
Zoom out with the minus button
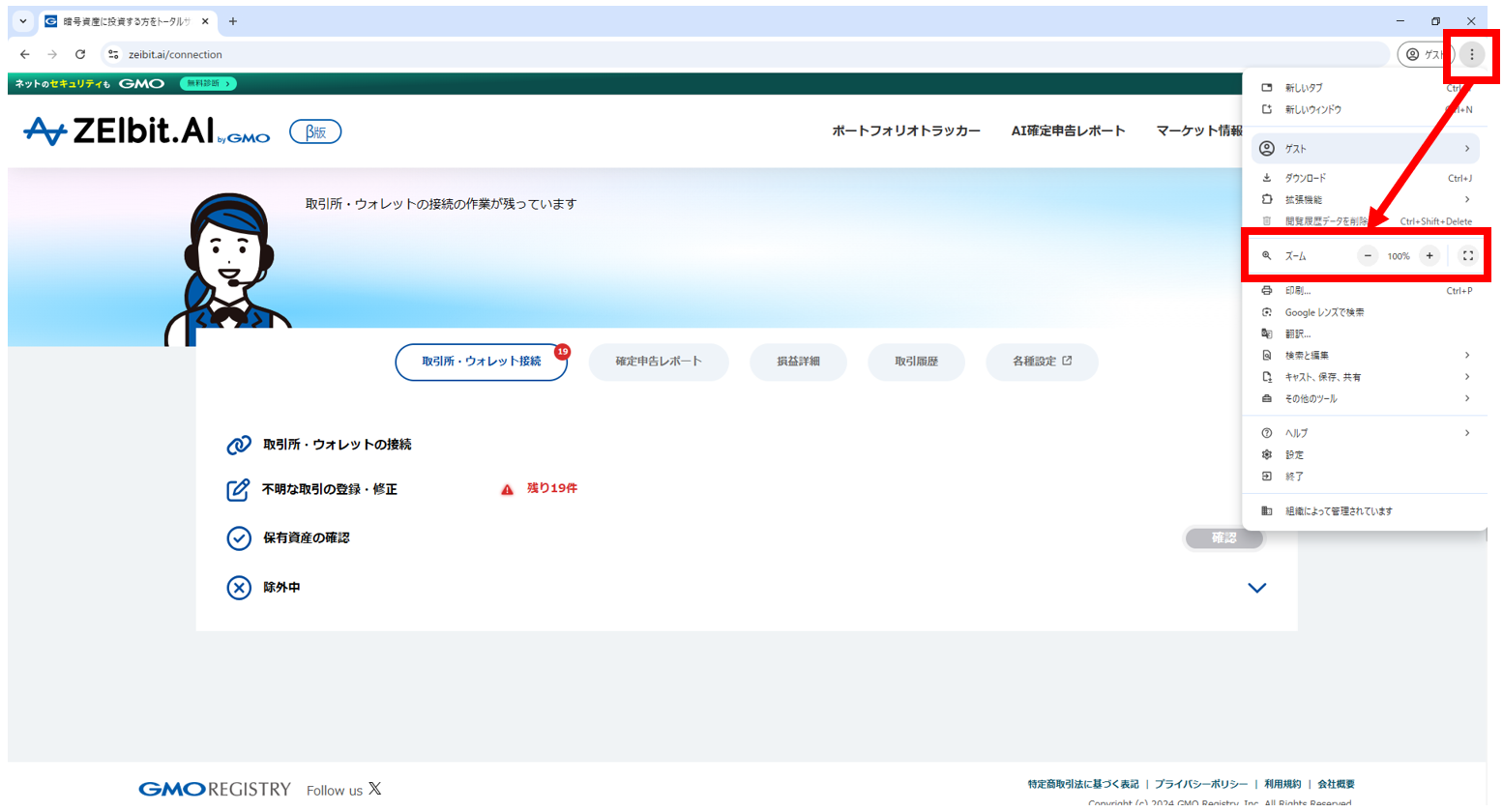pyautogui.click(x=1368, y=256)
